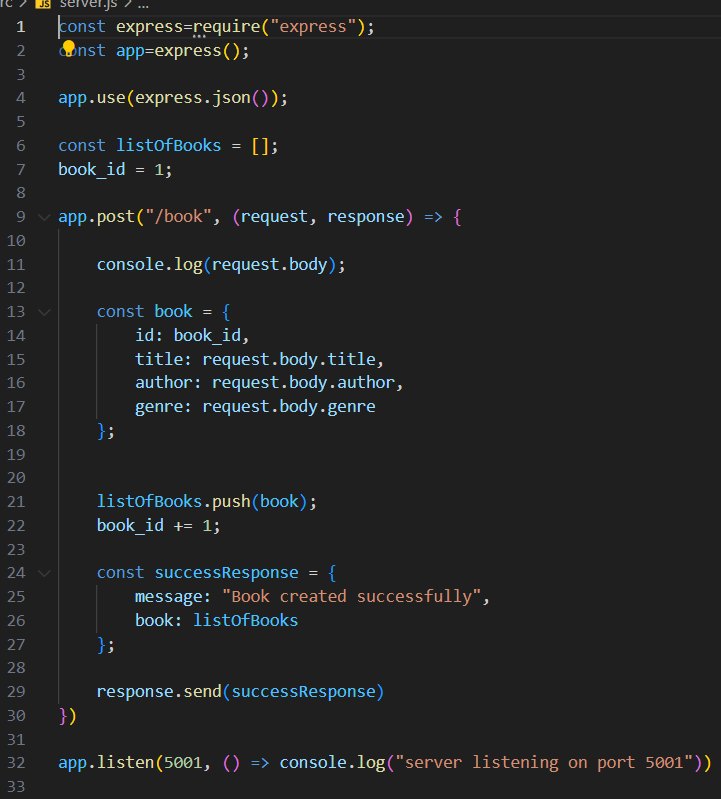Screen dimensions: 721x799
Task: Click line number 1 in the gutter
Action: click(20, 26)
